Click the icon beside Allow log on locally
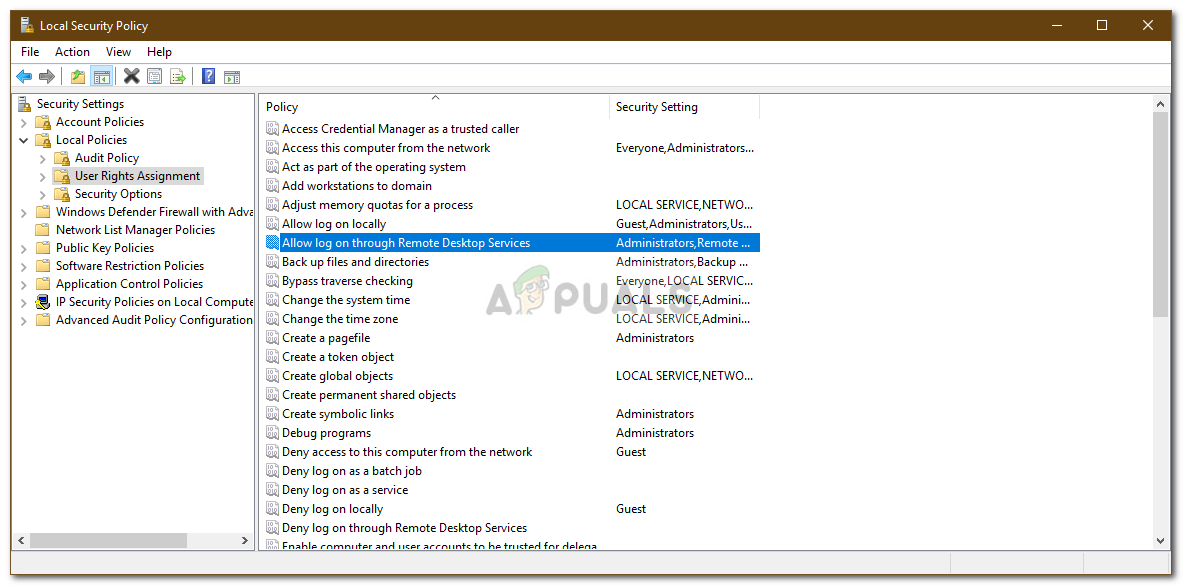Viewport: 1183px width, 586px height. tap(272, 224)
